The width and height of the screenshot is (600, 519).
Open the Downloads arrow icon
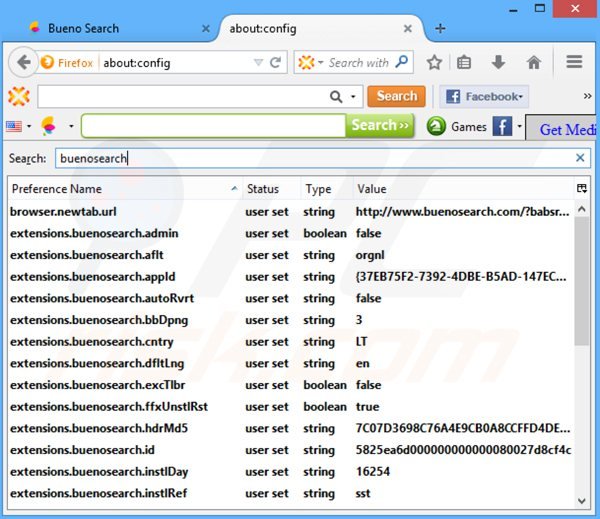pyautogui.click(x=498, y=63)
